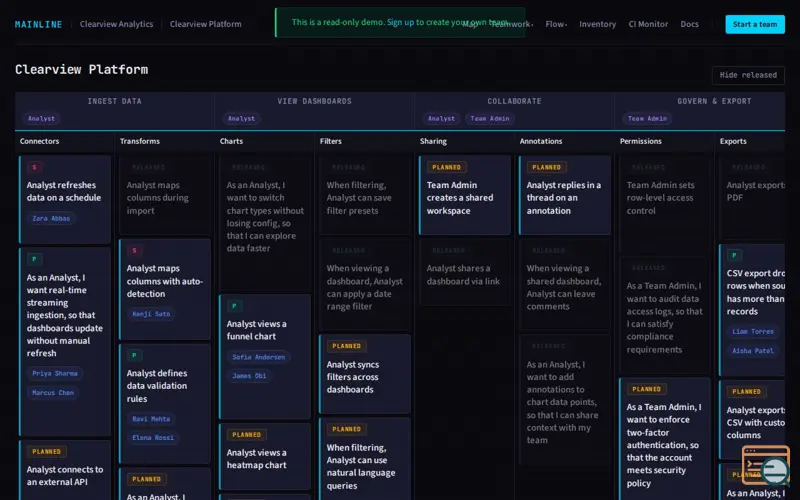
Task: Follow the Sign up link in demo banner
Action: 401,22
